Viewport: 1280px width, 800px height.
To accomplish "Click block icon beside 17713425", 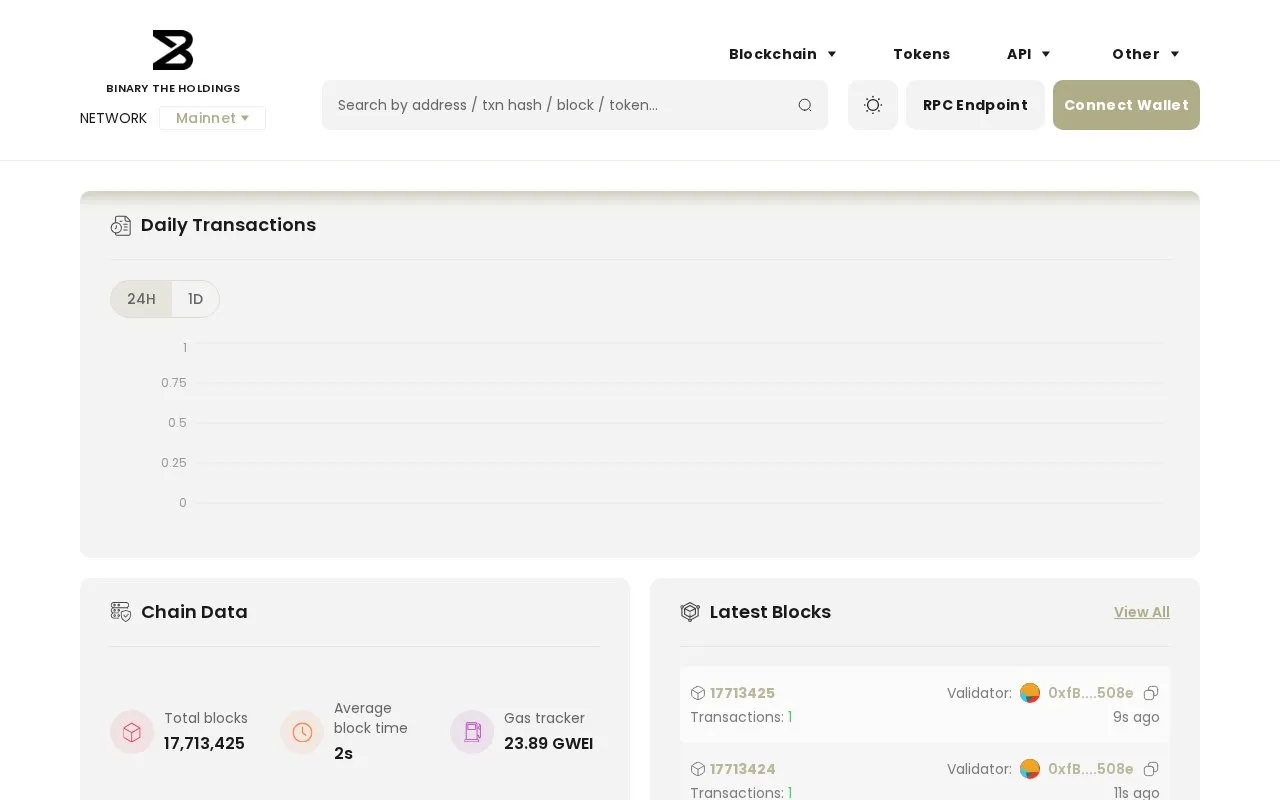I will (x=698, y=693).
